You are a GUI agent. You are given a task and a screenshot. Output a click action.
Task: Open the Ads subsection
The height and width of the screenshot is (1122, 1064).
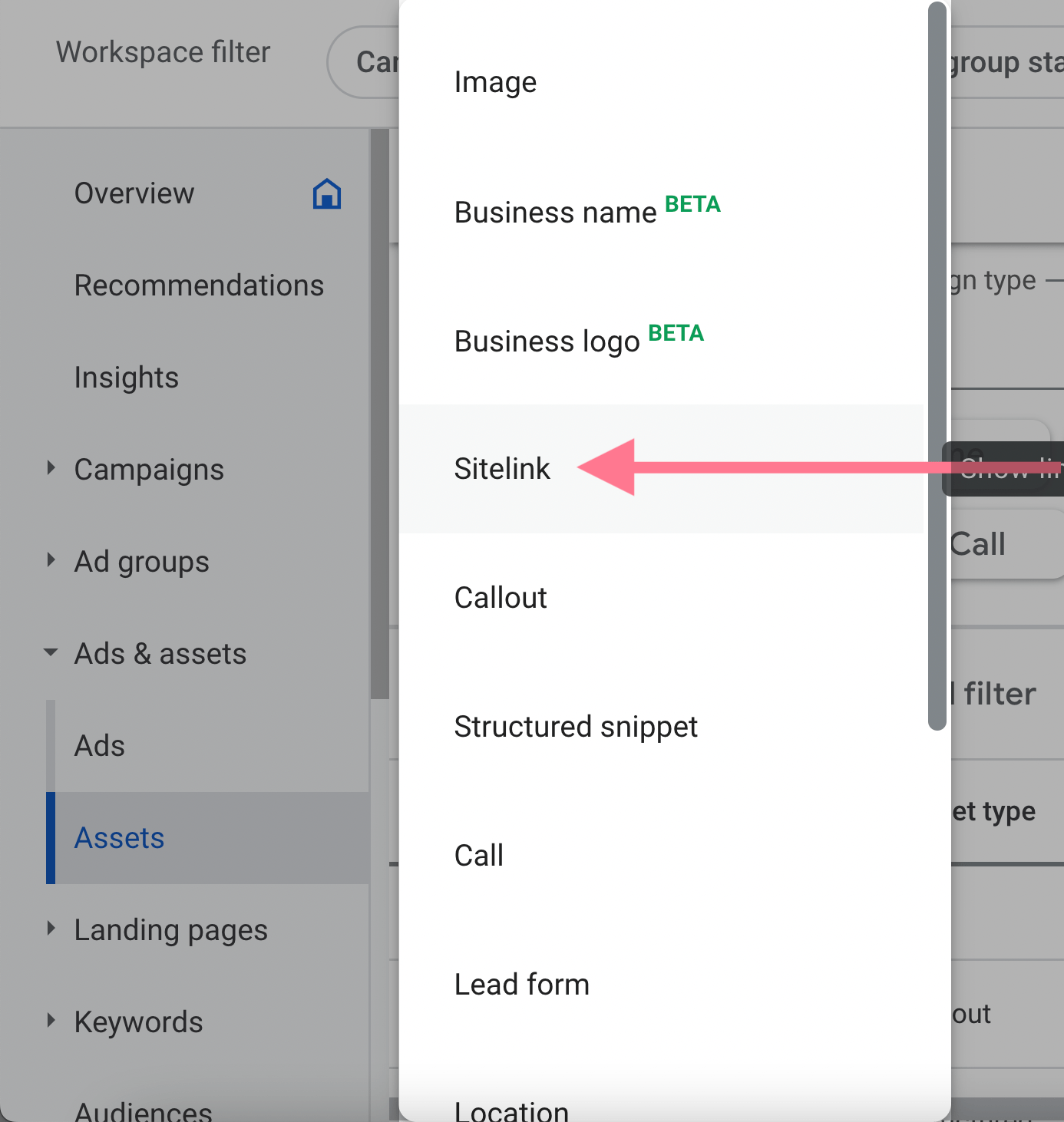pyautogui.click(x=100, y=746)
